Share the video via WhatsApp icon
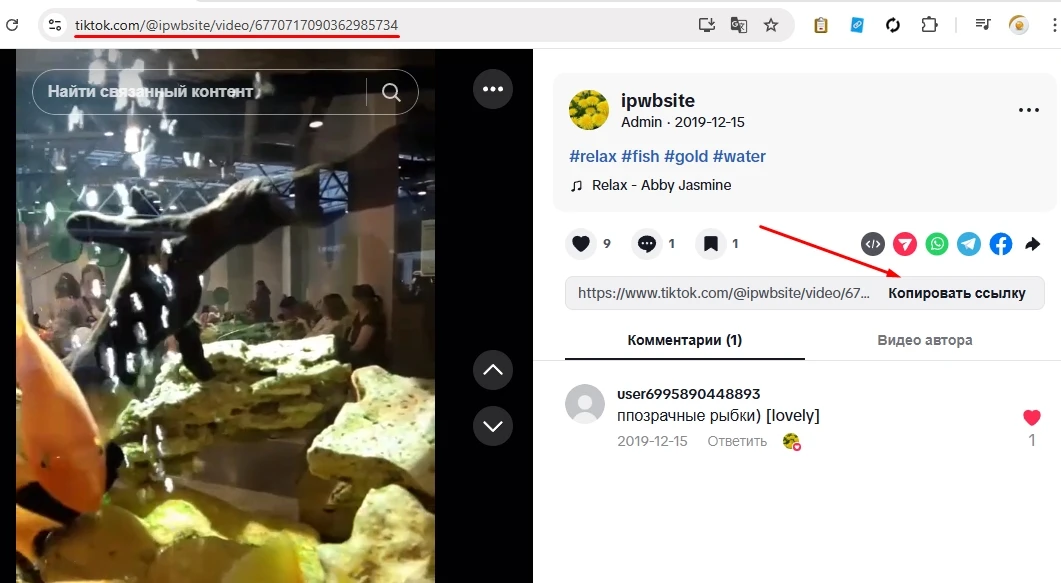 point(936,244)
